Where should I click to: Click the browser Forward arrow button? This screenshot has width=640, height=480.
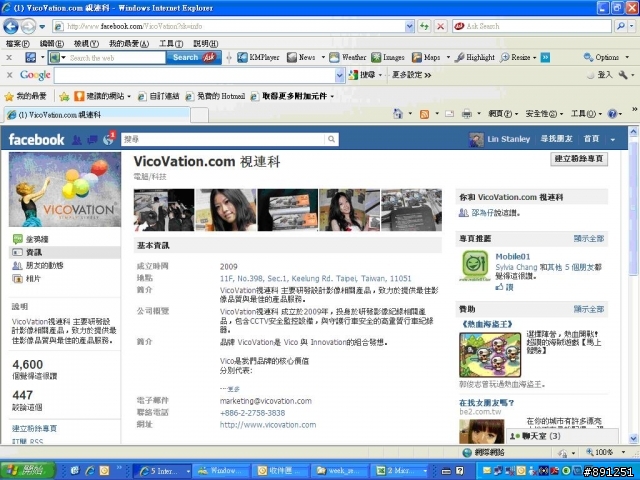(28, 27)
